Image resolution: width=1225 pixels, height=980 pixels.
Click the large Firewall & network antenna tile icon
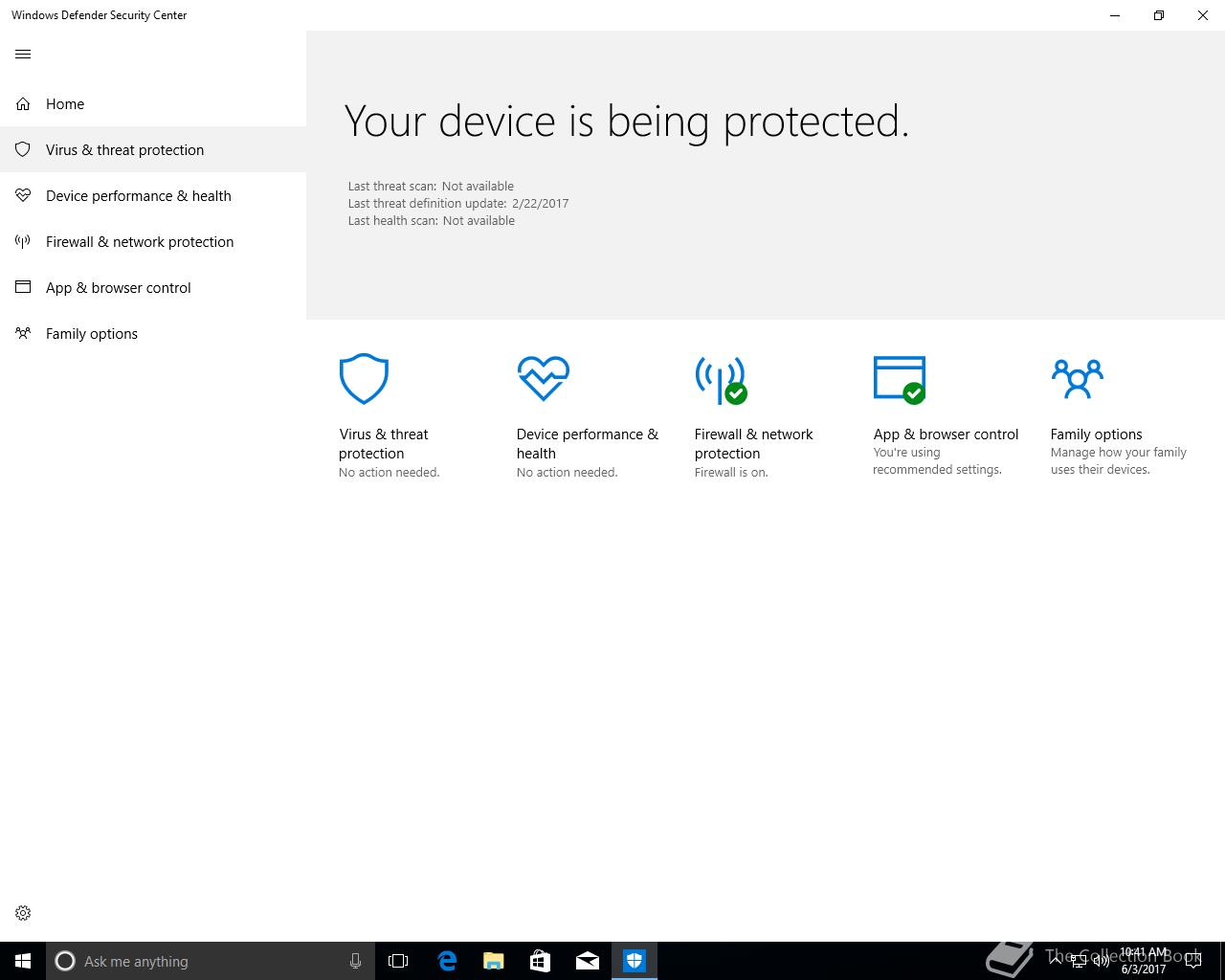point(721,380)
